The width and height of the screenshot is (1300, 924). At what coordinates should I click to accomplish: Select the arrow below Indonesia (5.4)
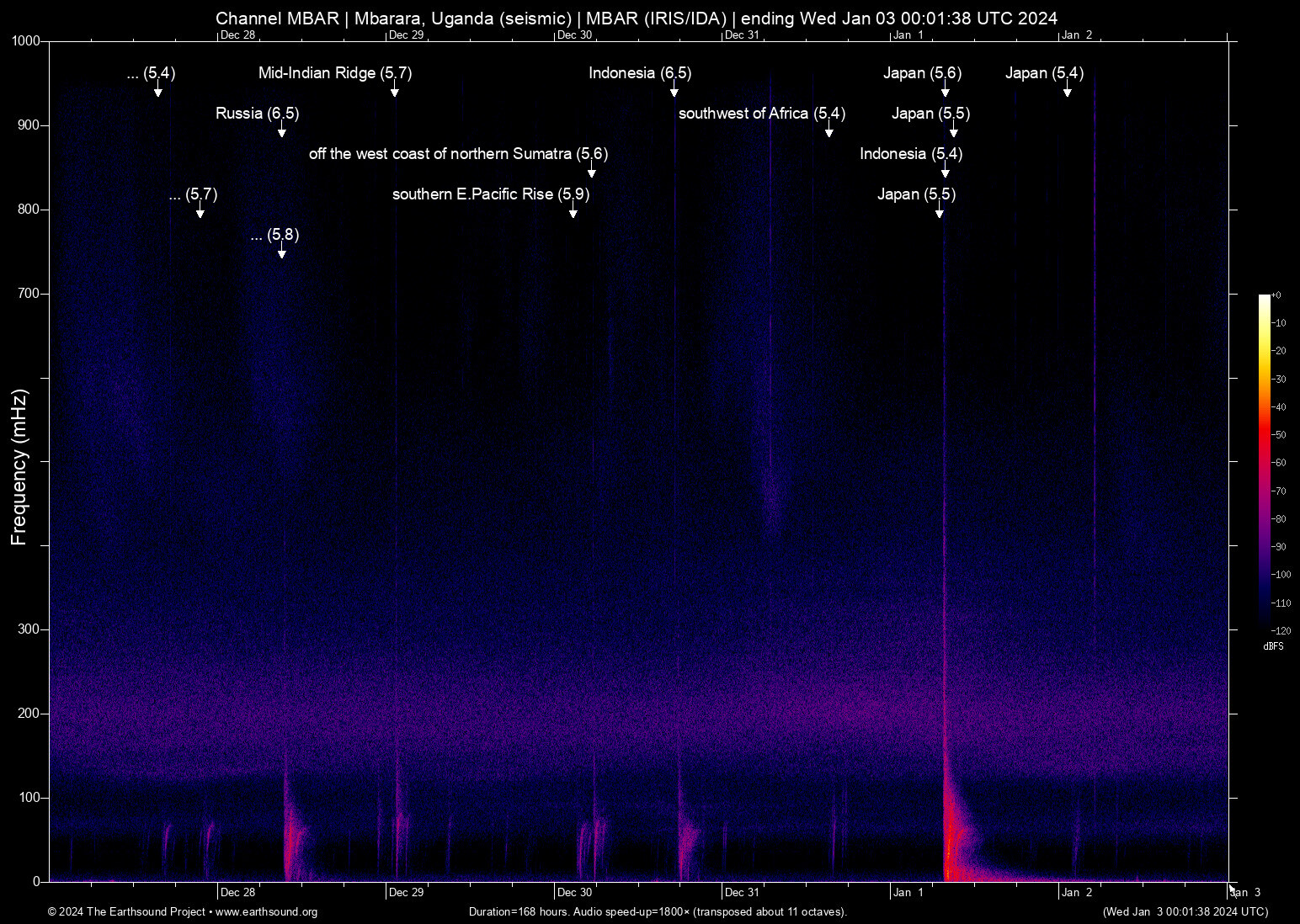pyautogui.click(x=946, y=171)
